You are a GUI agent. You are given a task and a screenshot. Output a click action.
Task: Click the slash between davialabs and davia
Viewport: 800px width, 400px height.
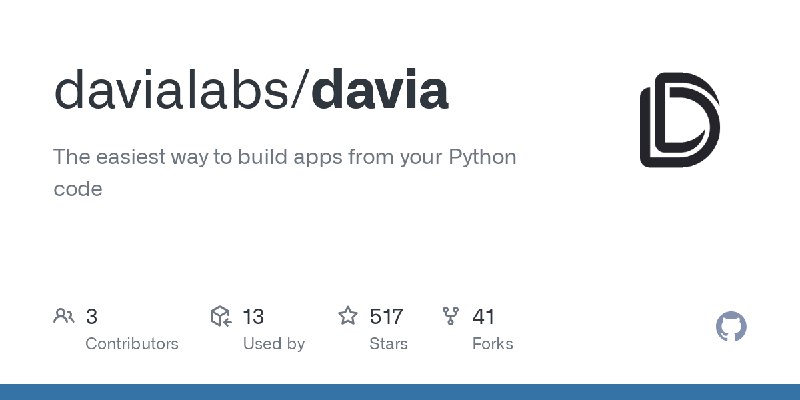click(301, 91)
